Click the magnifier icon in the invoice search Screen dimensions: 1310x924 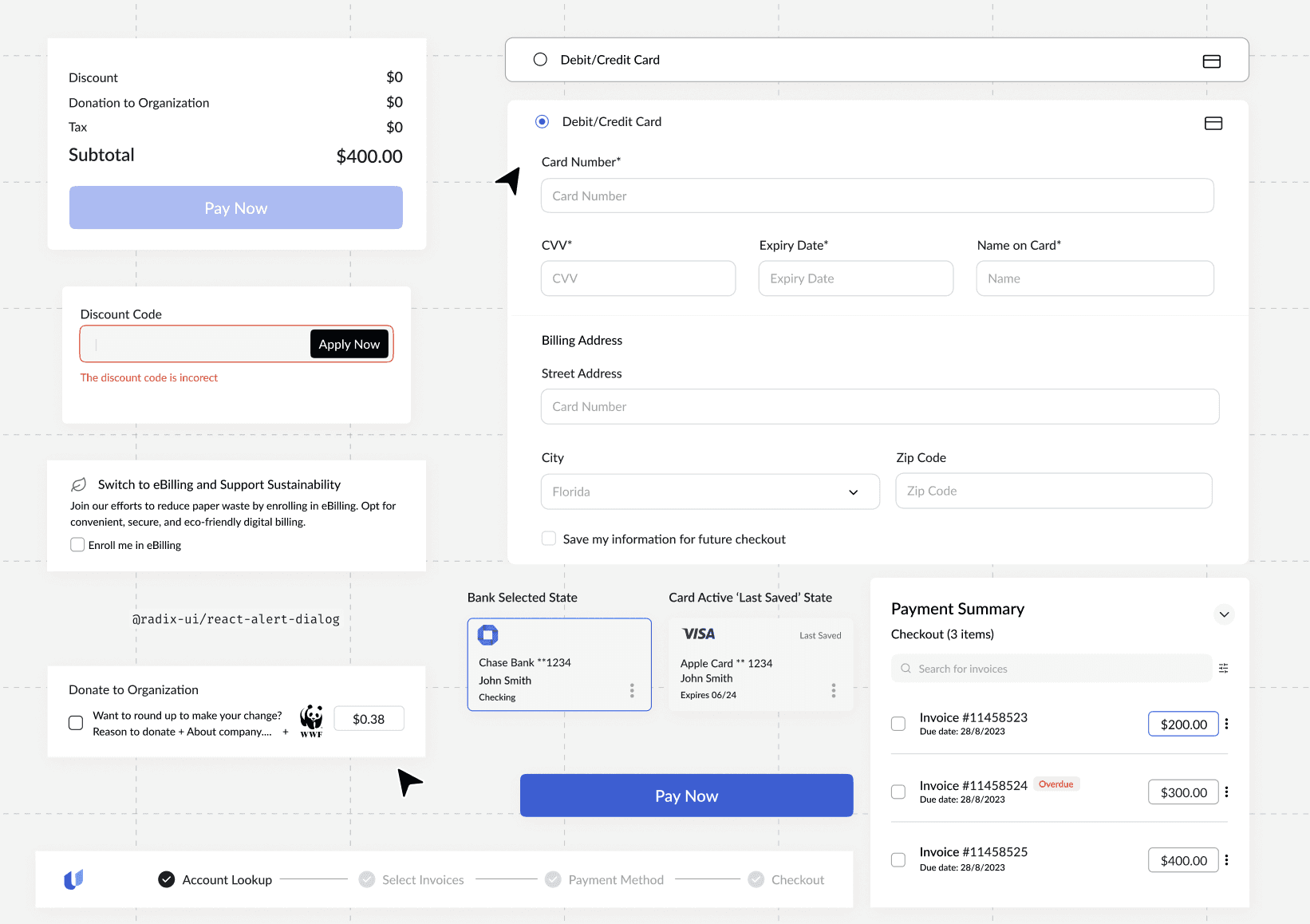coord(906,669)
